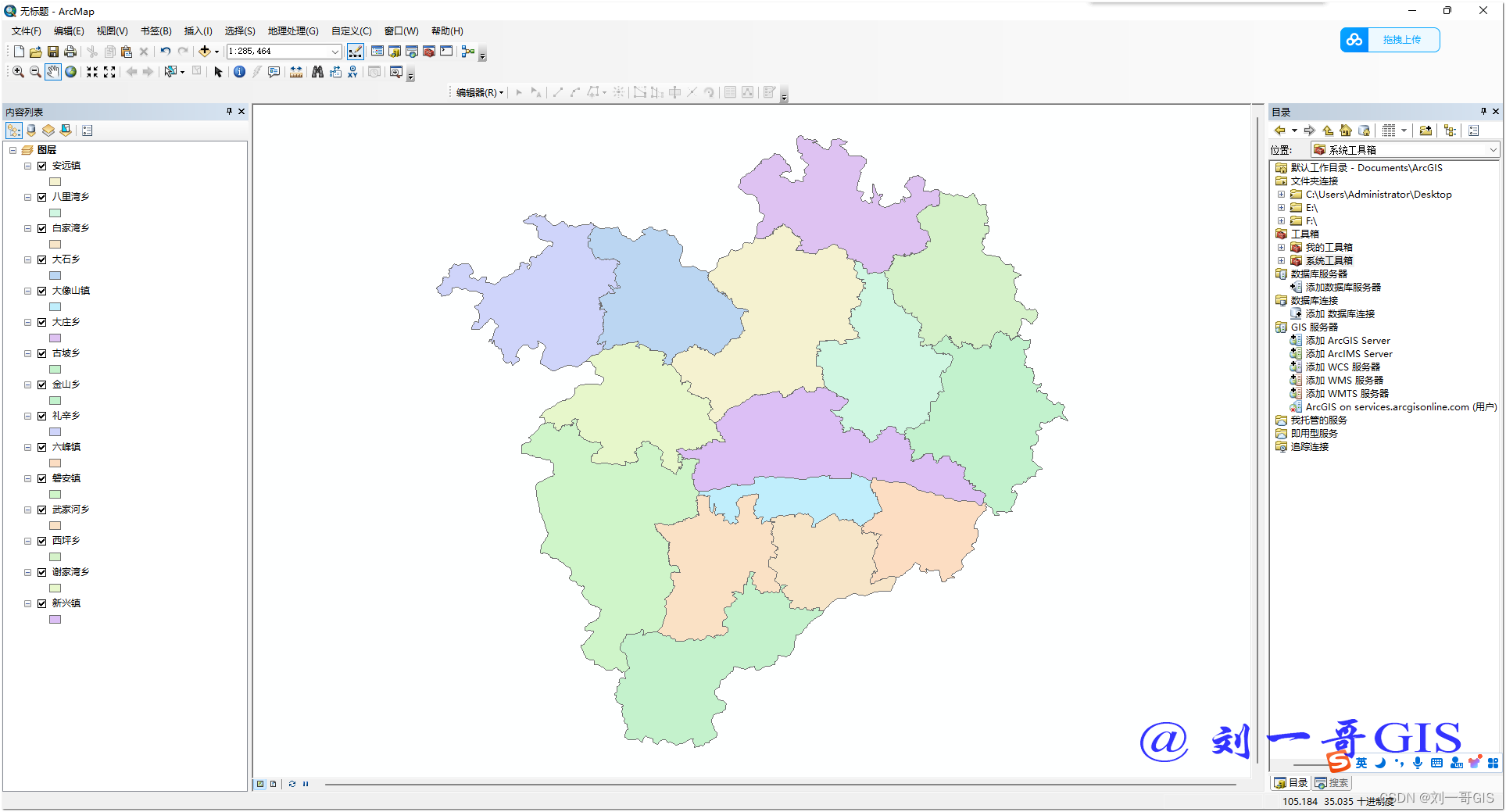Open the 文件(F) menu
Image resolution: width=1506 pixels, height=812 pixels.
tap(26, 31)
